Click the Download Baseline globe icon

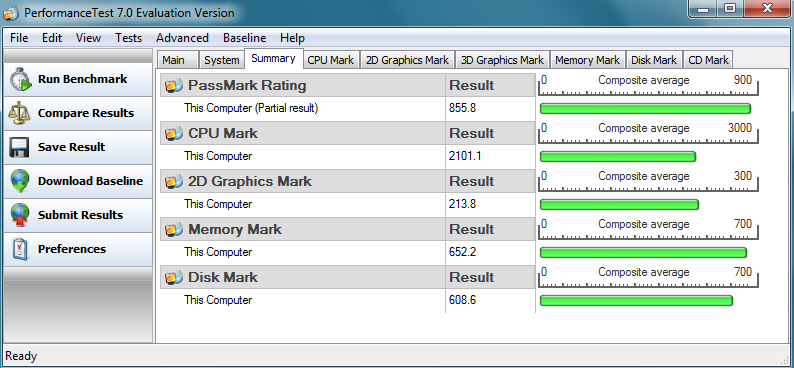(20, 181)
